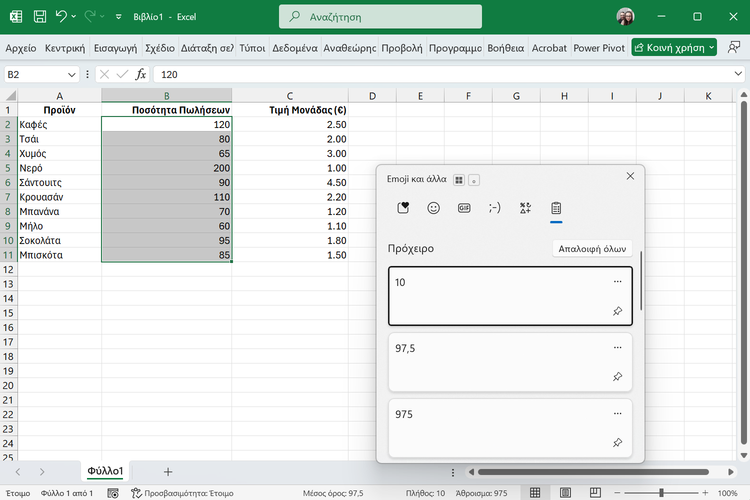Image resolution: width=750 pixels, height=500 pixels.
Task: Select the smiley Emoji tab icon
Action: (x=433, y=208)
